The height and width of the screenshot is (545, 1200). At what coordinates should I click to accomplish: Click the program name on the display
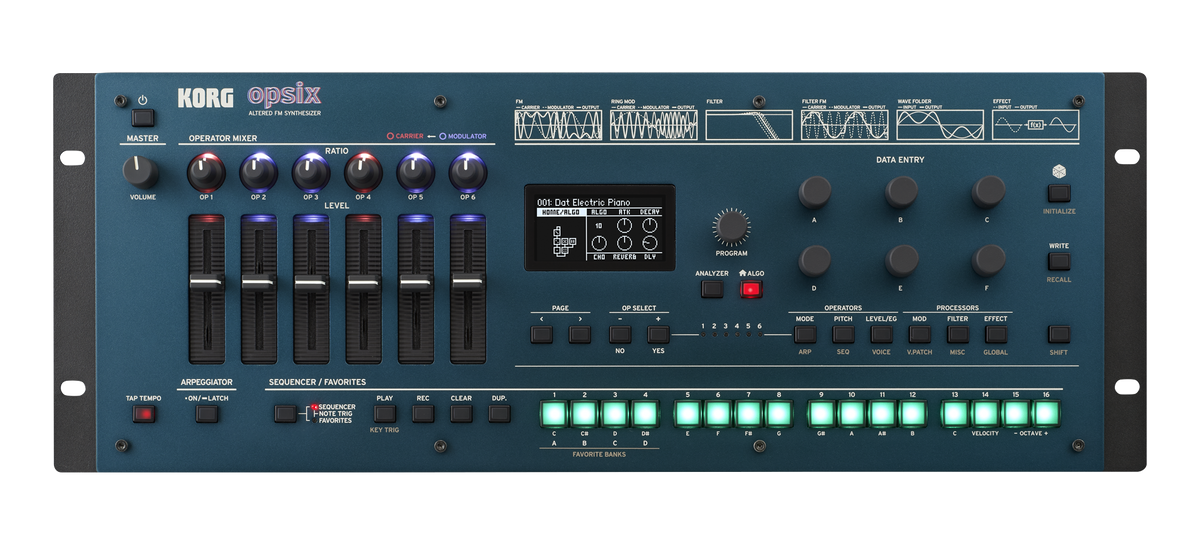click(585, 202)
